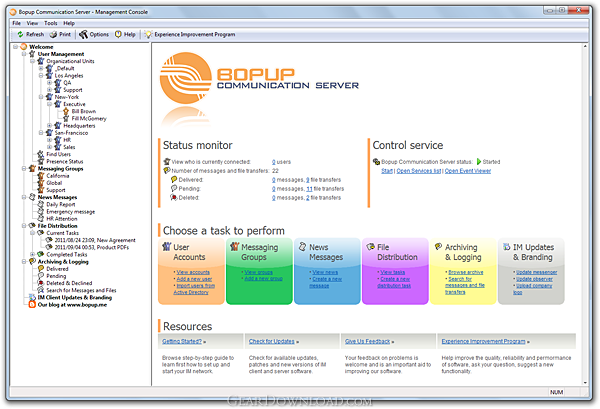Image resolution: width=600 pixels, height=409 pixels.
Task: Click the File Distribution tree icon
Action: pos(32,226)
